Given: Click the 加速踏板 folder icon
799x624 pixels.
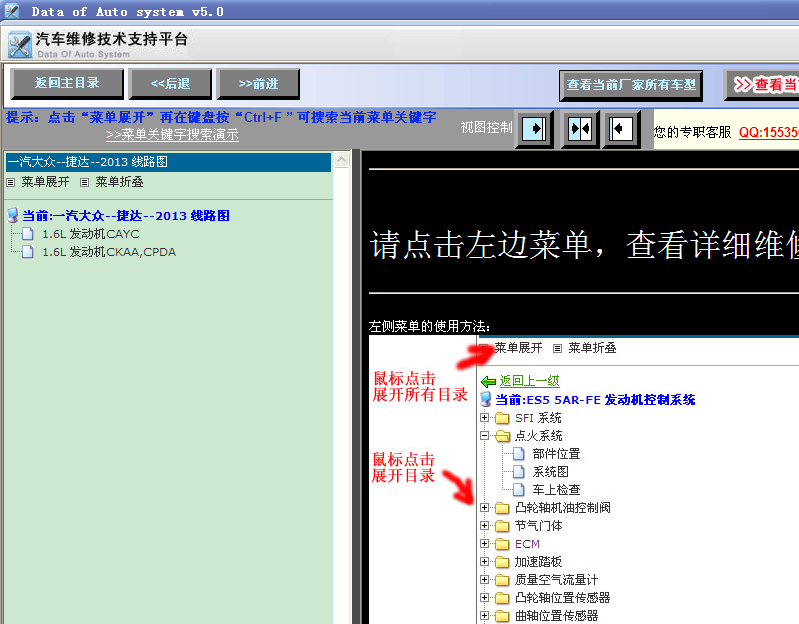Looking at the screenshot, I should [502, 562].
